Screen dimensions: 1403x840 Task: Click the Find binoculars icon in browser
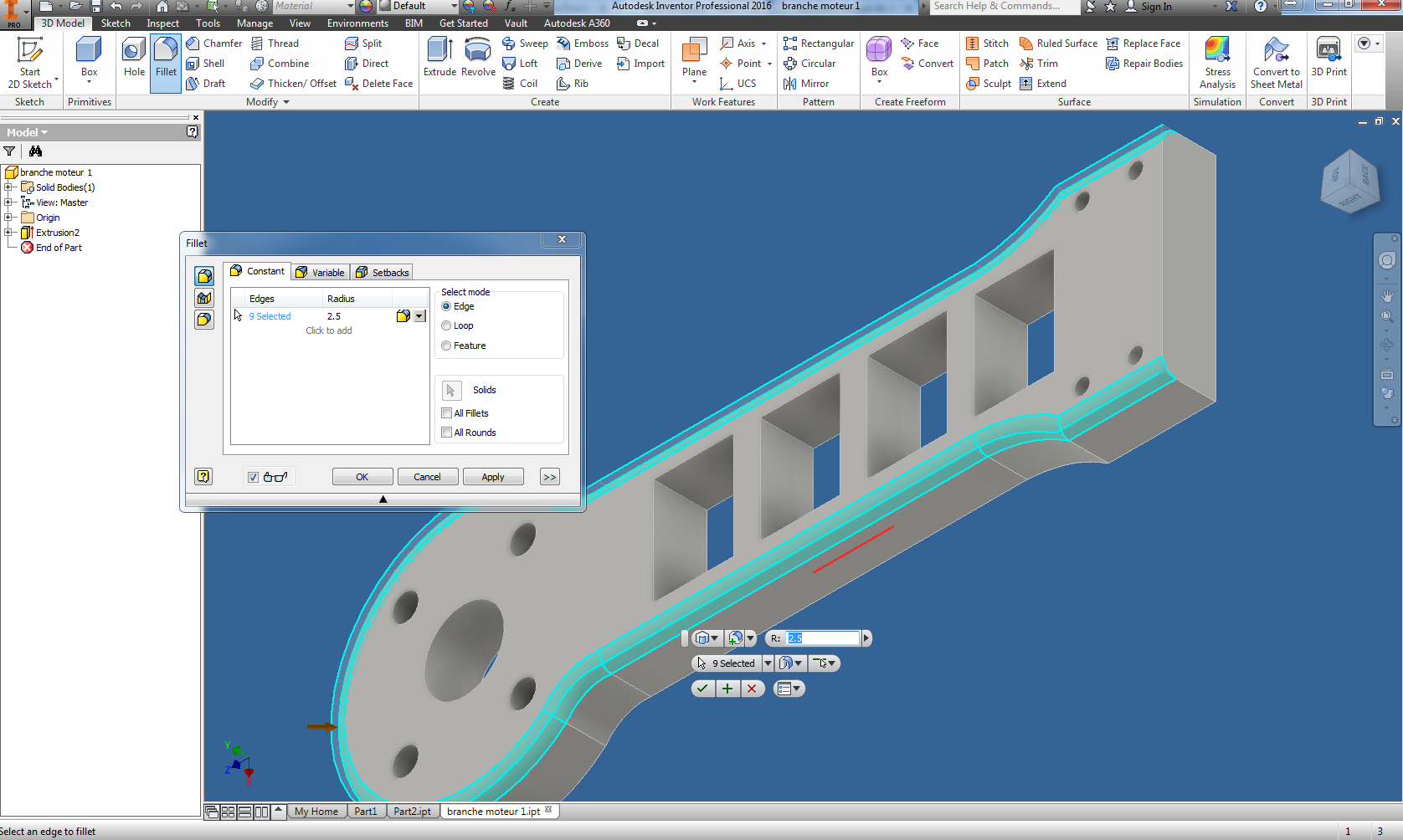coord(35,151)
